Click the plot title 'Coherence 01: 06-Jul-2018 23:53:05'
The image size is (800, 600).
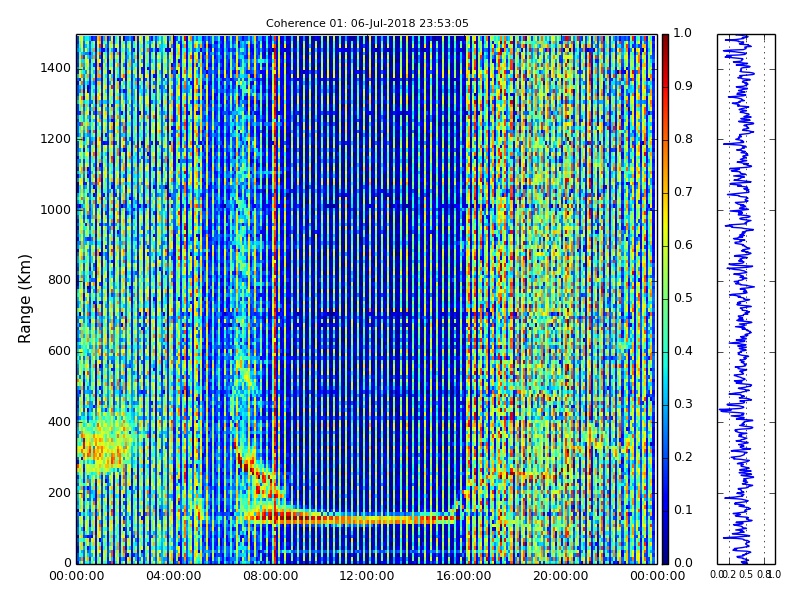click(x=367, y=23)
